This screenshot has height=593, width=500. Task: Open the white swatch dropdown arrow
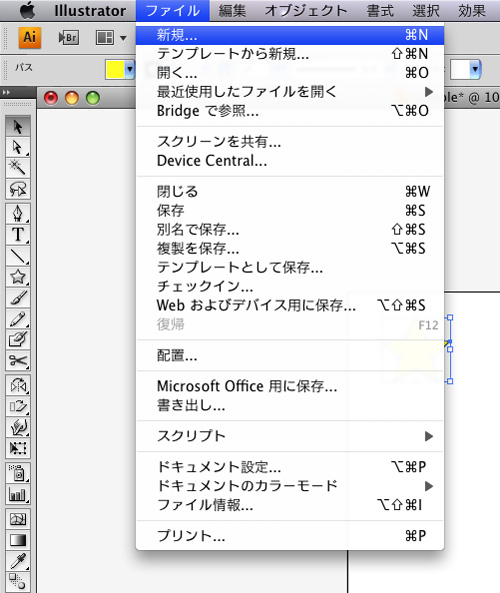[x=475, y=70]
